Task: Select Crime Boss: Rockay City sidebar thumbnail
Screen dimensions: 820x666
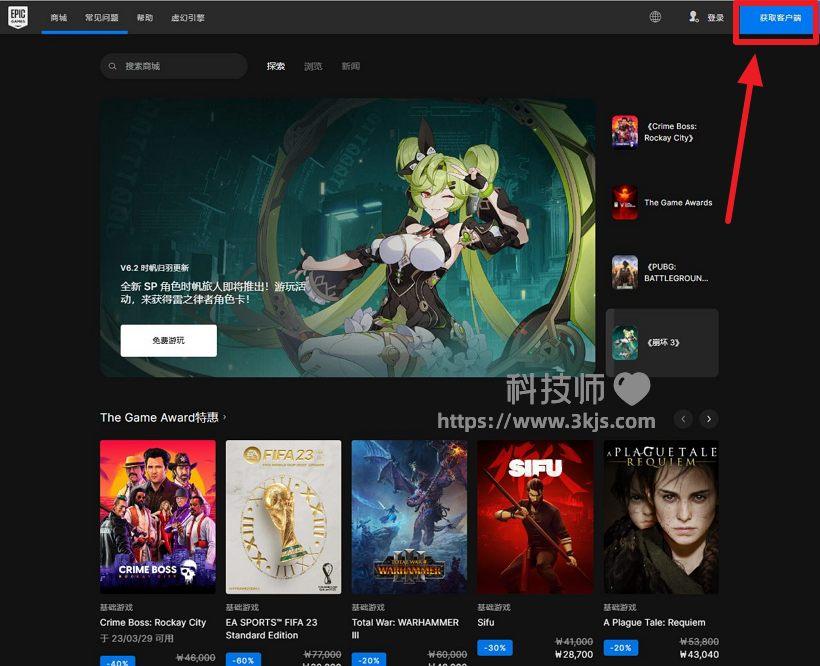Action: pyautogui.click(x=625, y=132)
